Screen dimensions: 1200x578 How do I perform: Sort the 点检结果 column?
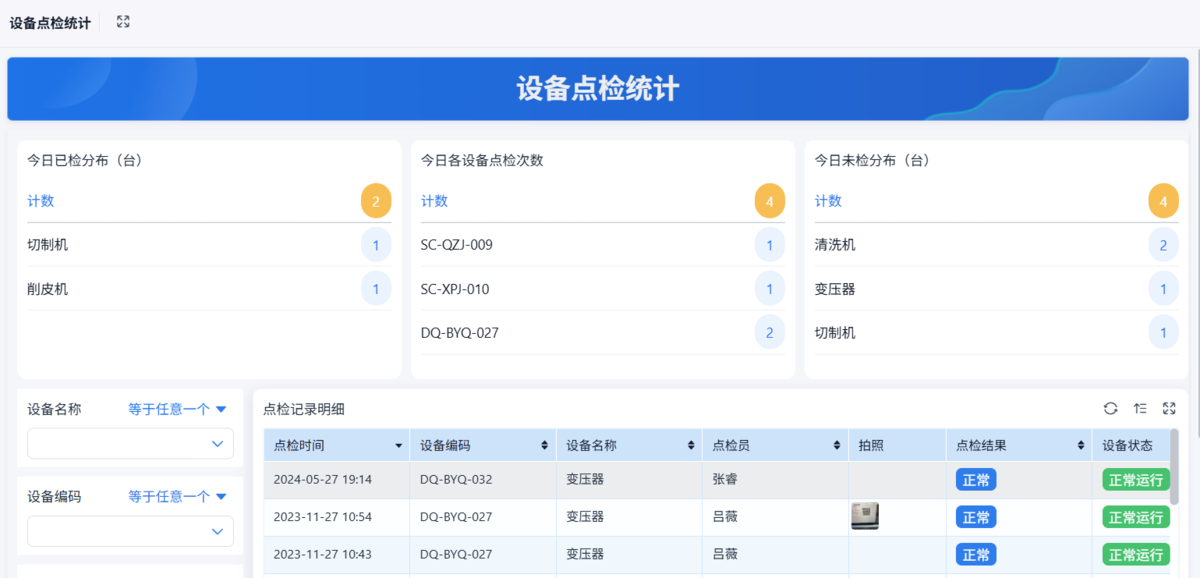click(x=1081, y=446)
